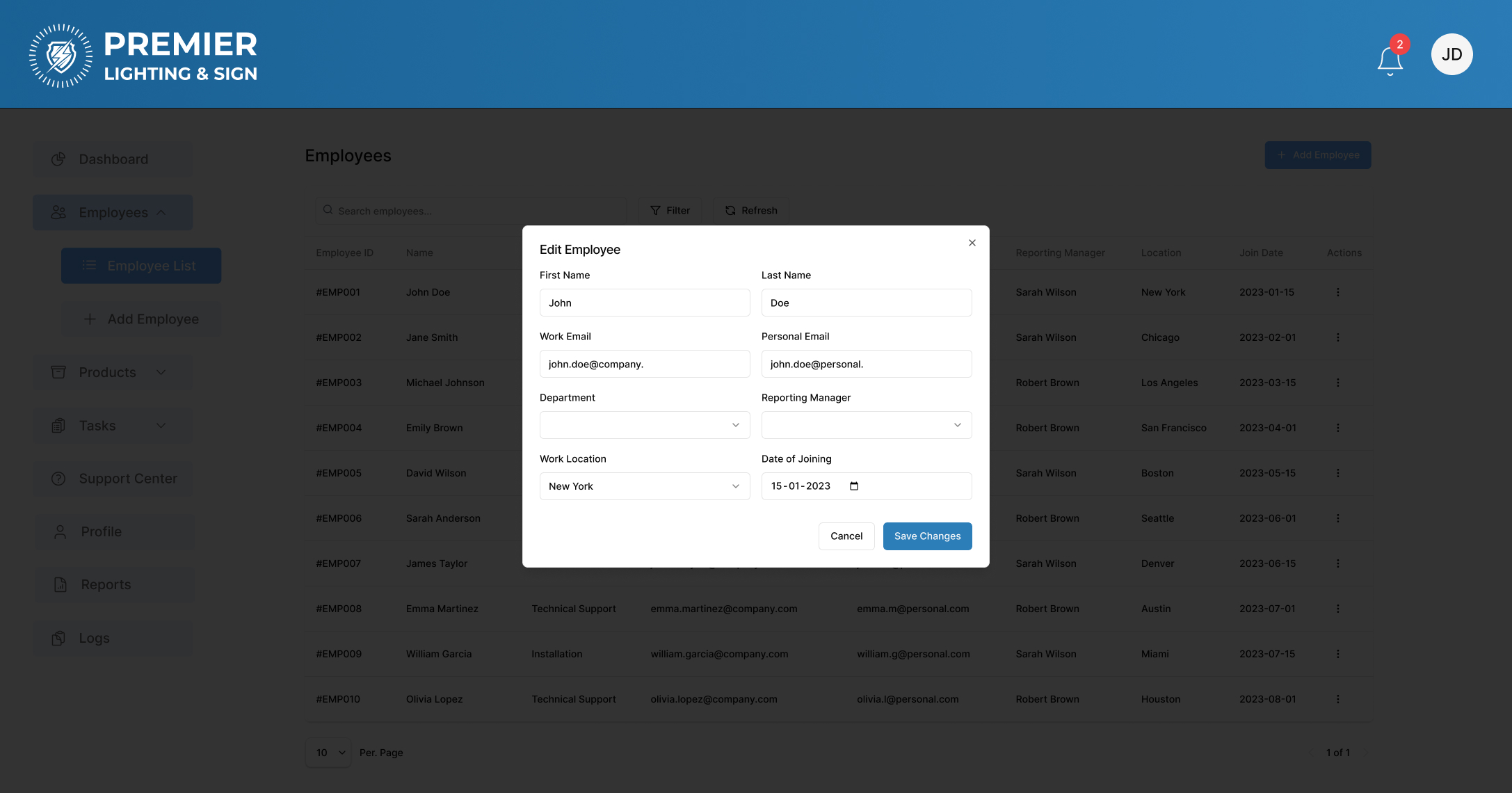Click the Cancel button
This screenshot has height=793, width=1512.
(x=846, y=536)
